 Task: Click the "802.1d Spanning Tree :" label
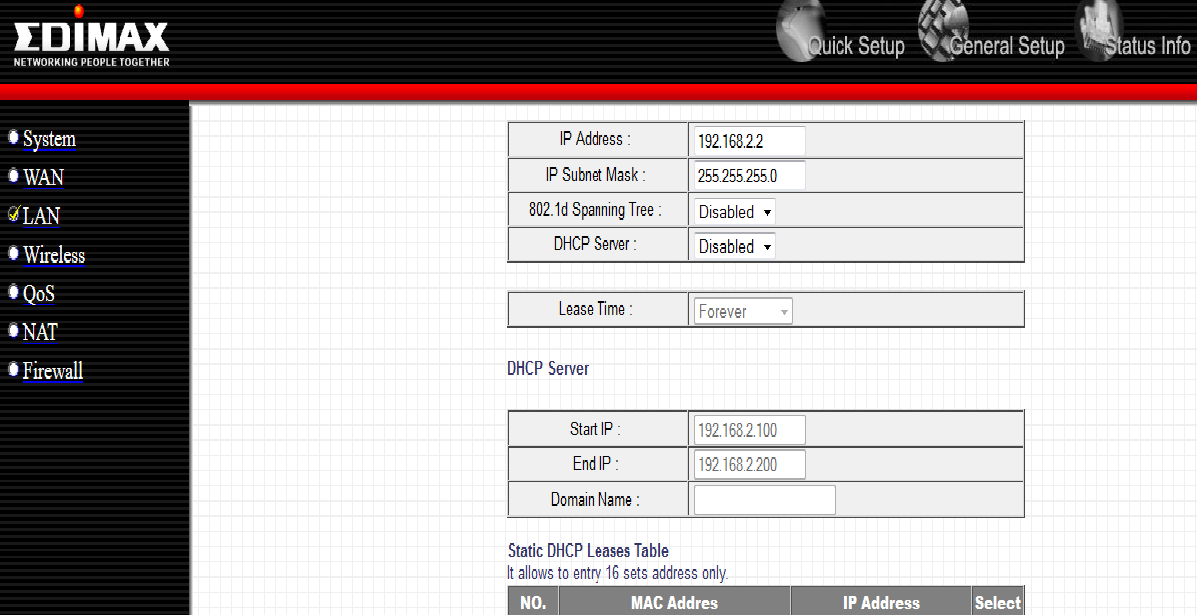click(x=595, y=210)
